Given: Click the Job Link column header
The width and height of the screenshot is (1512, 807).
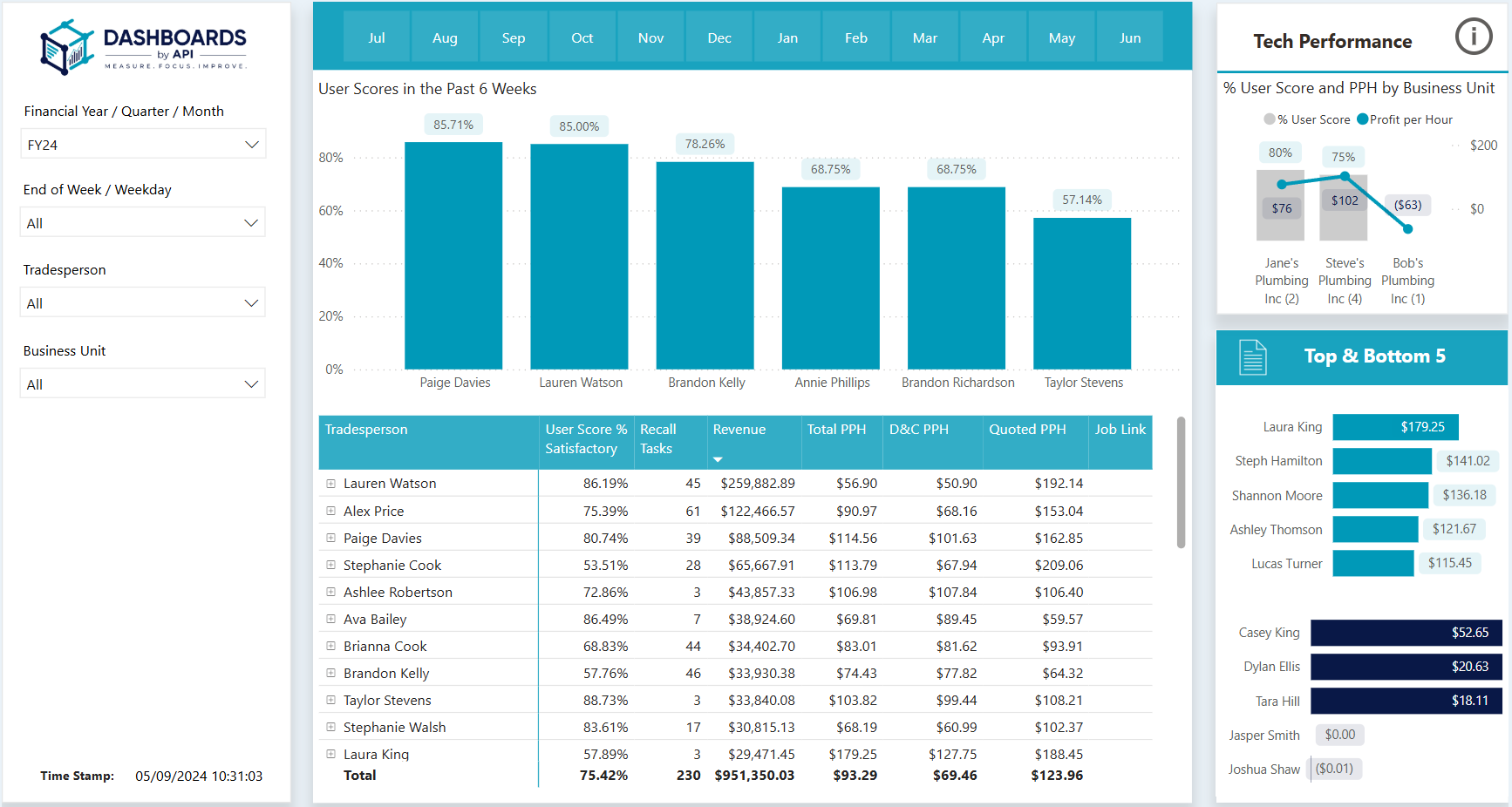Looking at the screenshot, I should (x=1120, y=430).
